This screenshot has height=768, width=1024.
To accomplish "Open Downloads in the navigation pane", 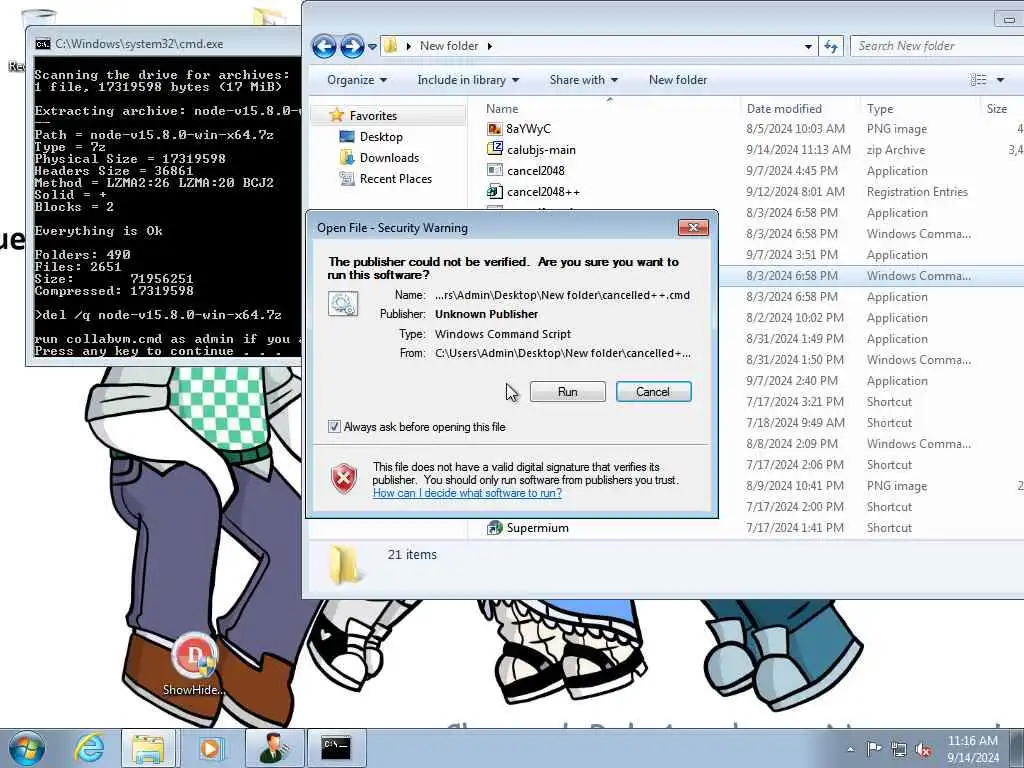I will [x=389, y=157].
